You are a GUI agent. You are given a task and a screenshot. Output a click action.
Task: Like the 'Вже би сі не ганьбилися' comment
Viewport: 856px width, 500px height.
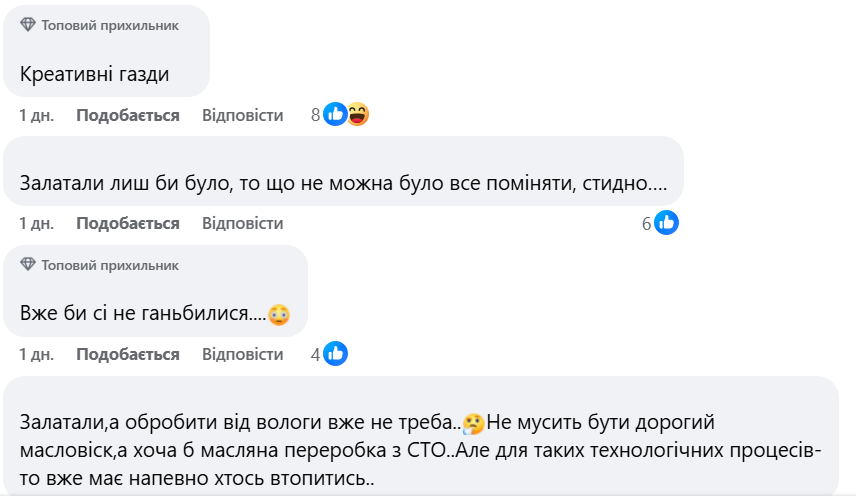(128, 354)
